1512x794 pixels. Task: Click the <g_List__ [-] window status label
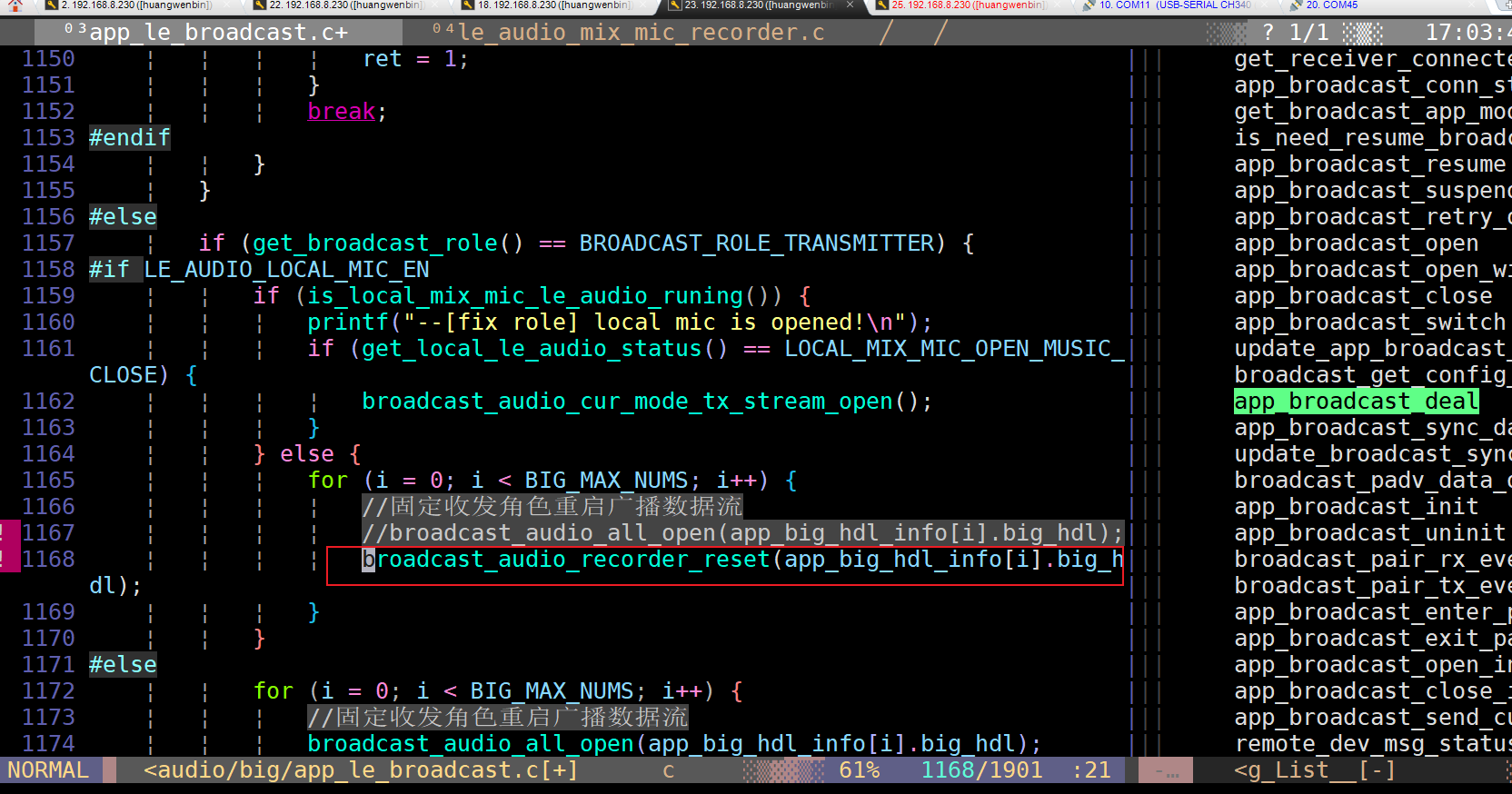[1314, 770]
